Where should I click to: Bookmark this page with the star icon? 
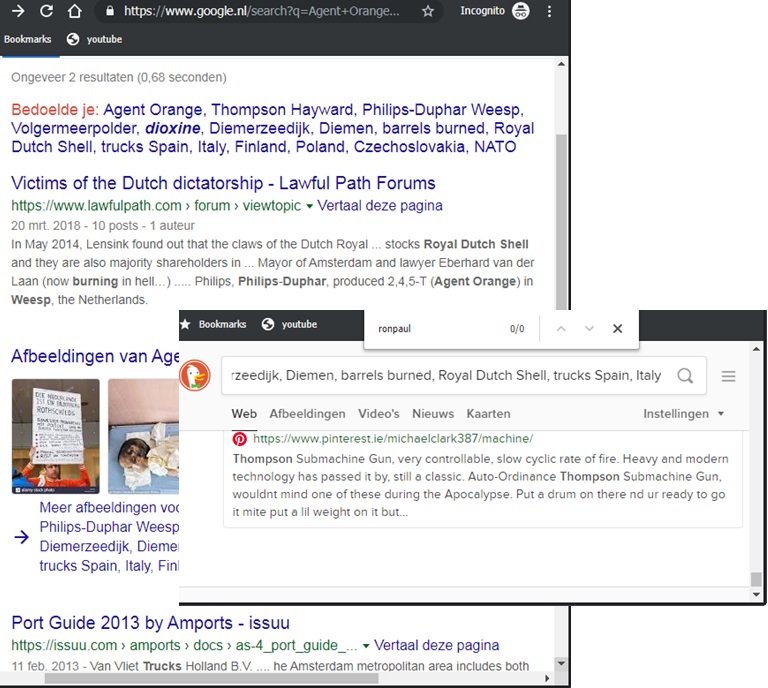[x=428, y=11]
